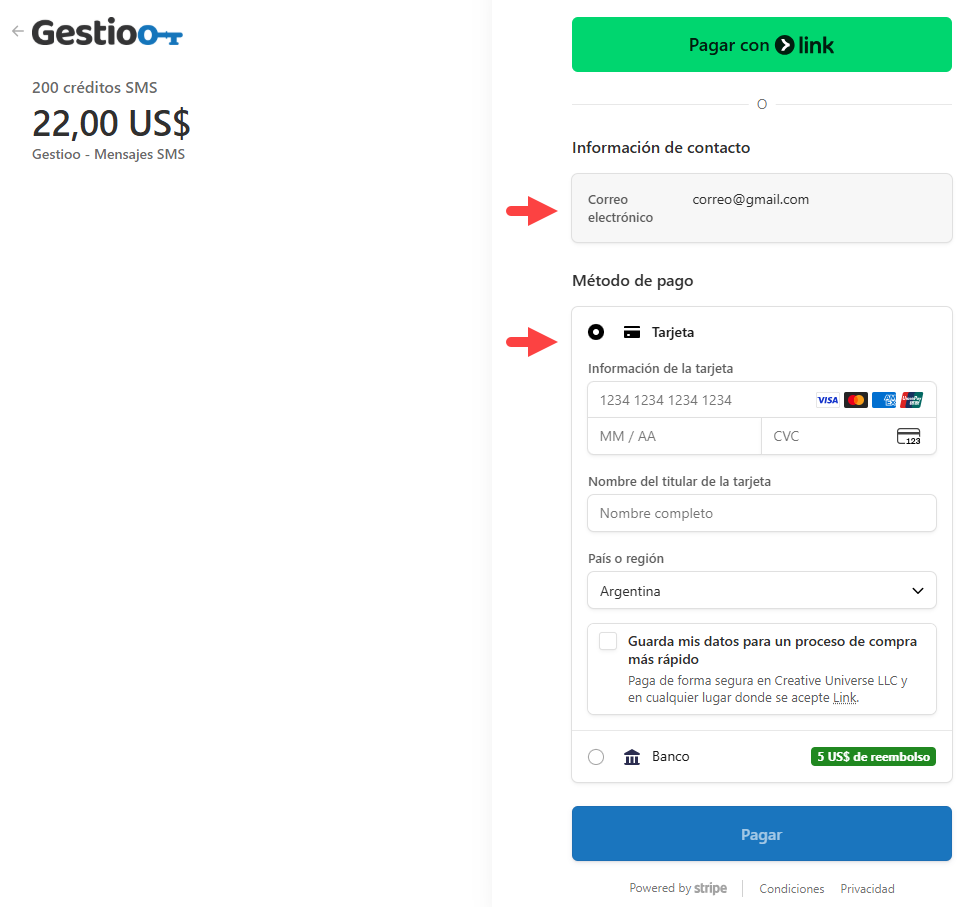Click the MM / AA expiry field

pos(673,436)
